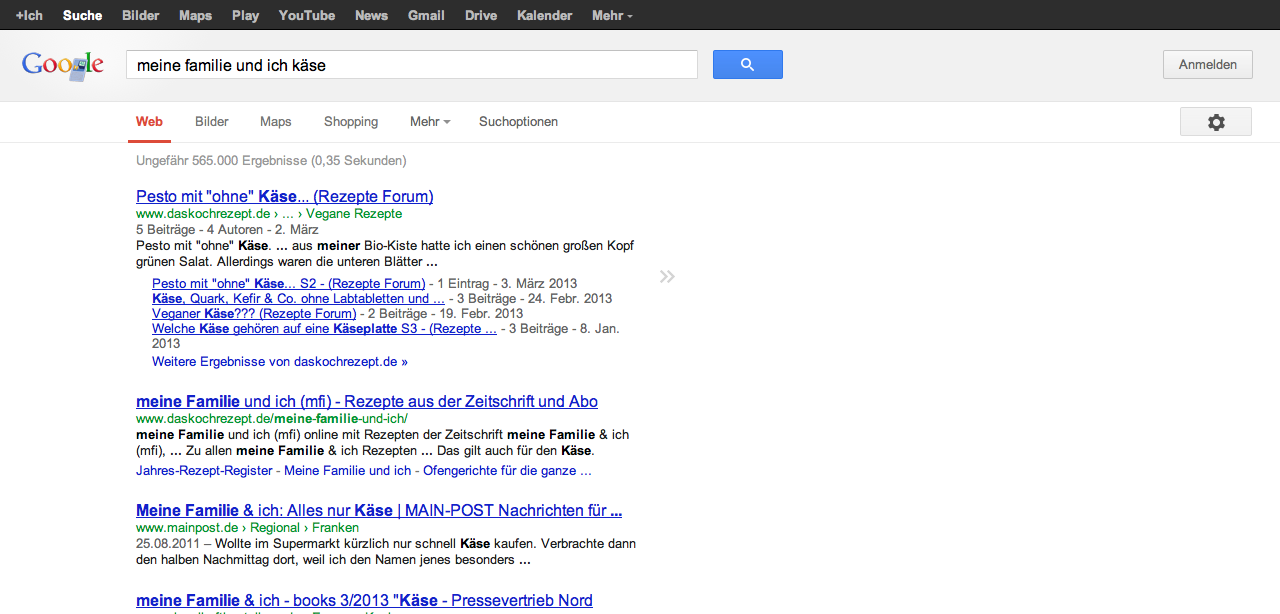Image resolution: width=1280 pixels, height=614 pixels.
Task: Click into the search query field
Action: [x=410, y=65]
